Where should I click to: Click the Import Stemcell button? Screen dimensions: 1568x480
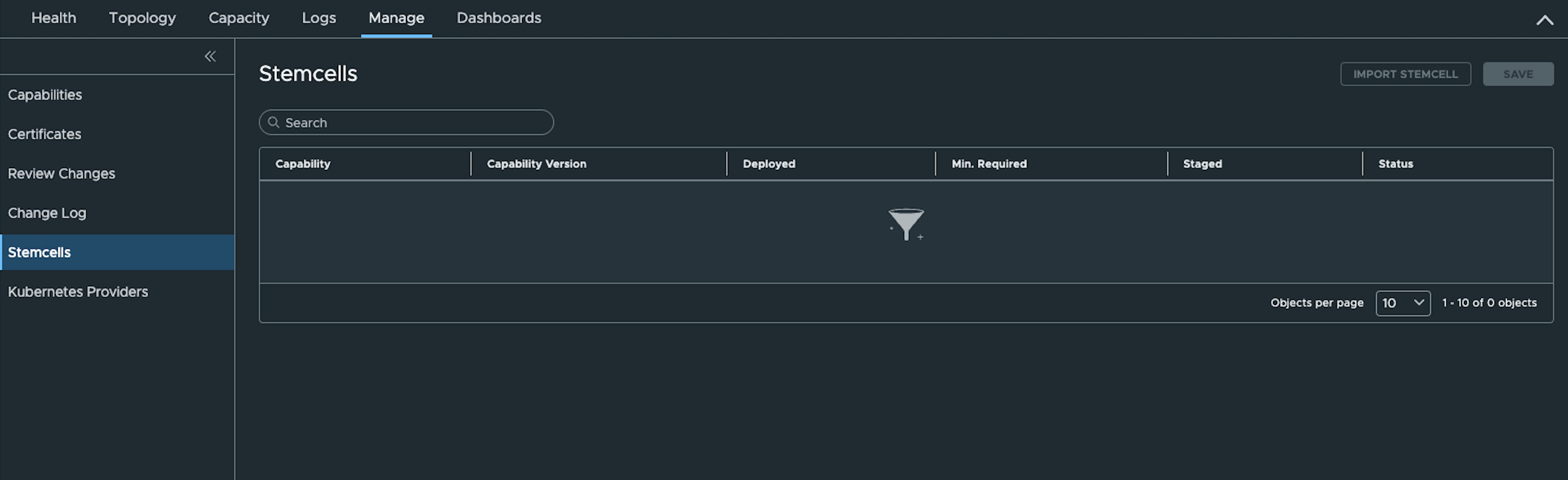pyautogui.click(x=1406, y=74)
